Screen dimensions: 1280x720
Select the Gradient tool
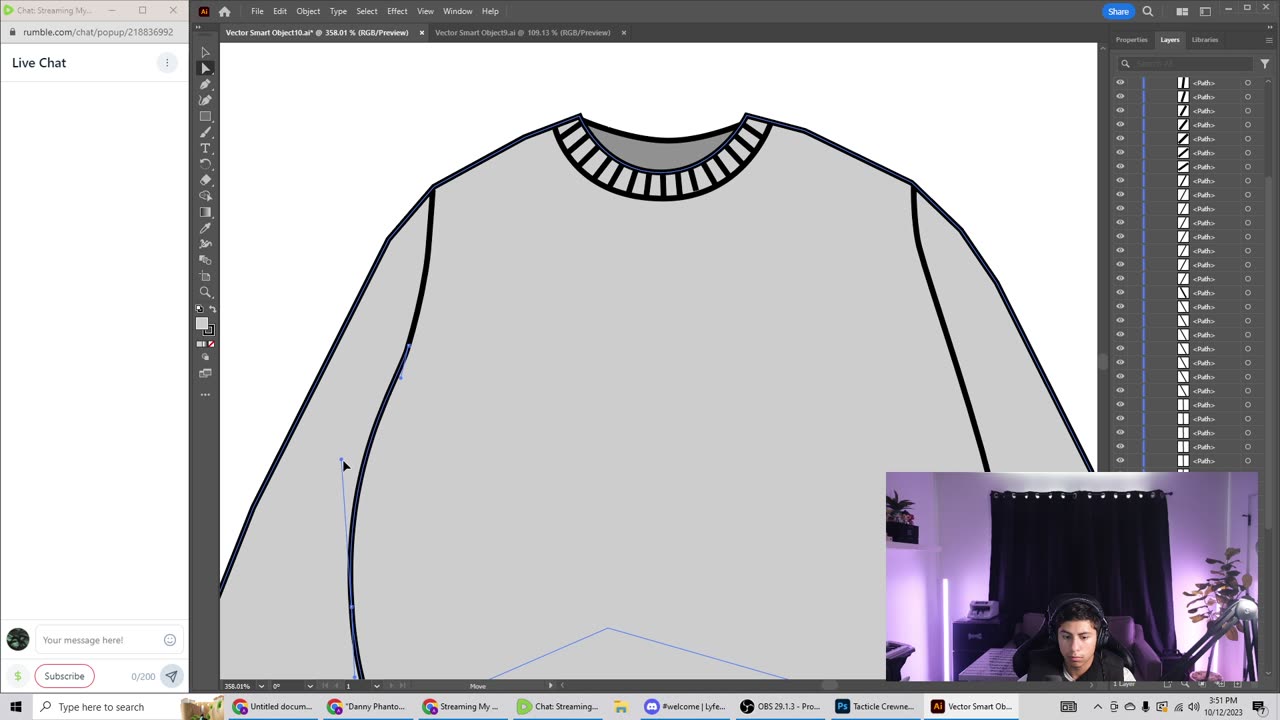205,212
